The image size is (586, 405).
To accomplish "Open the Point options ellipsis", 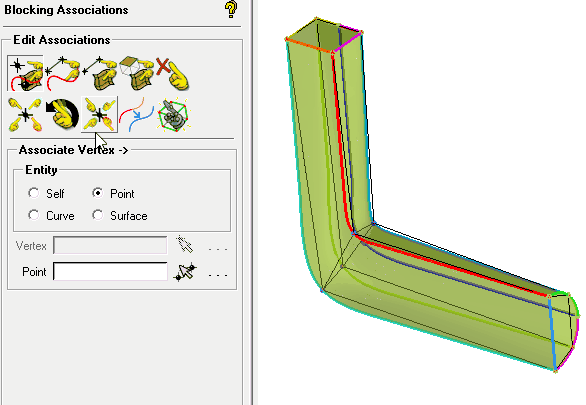I will (x=218, y=275).
